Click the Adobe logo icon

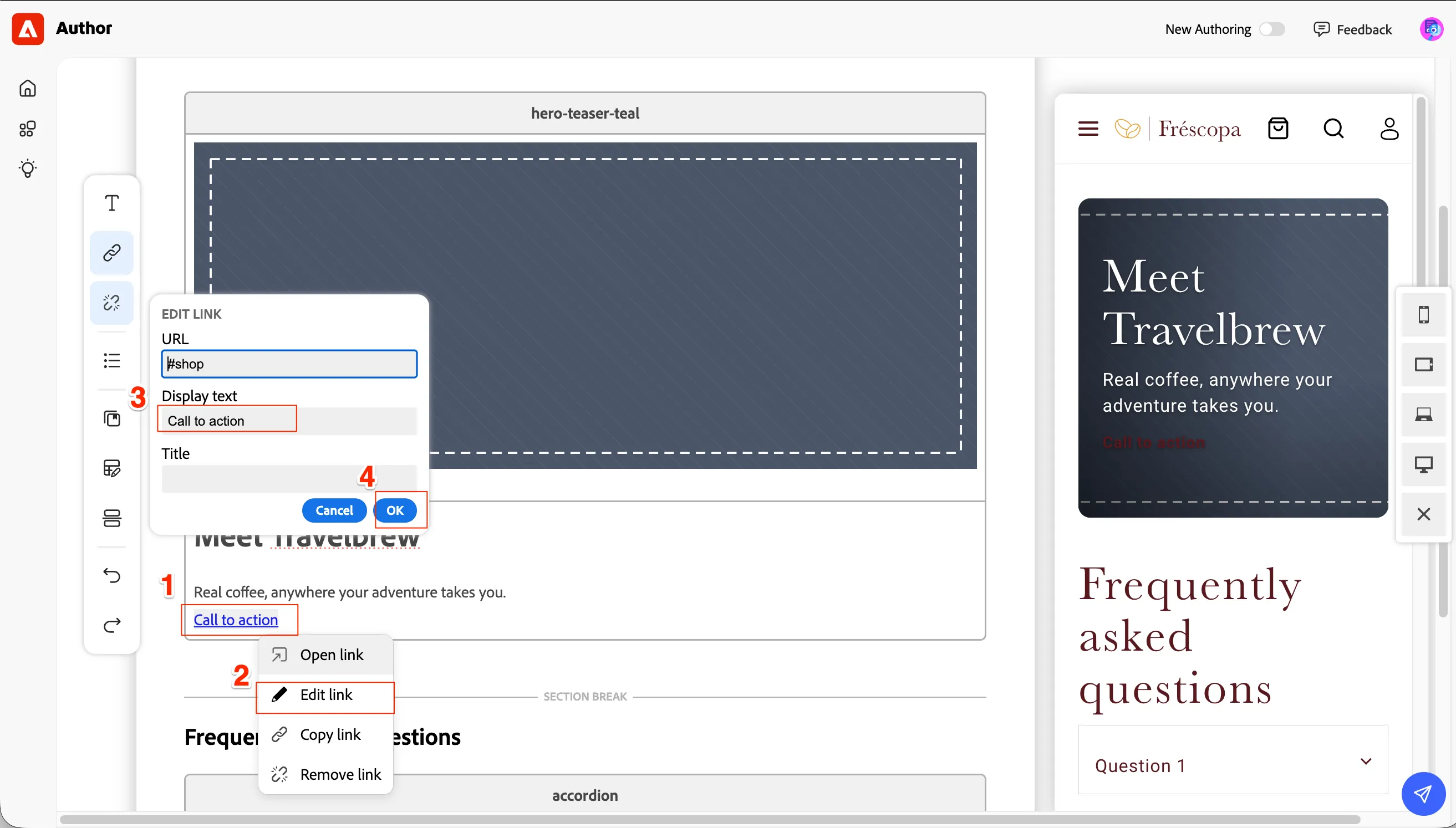28,28
